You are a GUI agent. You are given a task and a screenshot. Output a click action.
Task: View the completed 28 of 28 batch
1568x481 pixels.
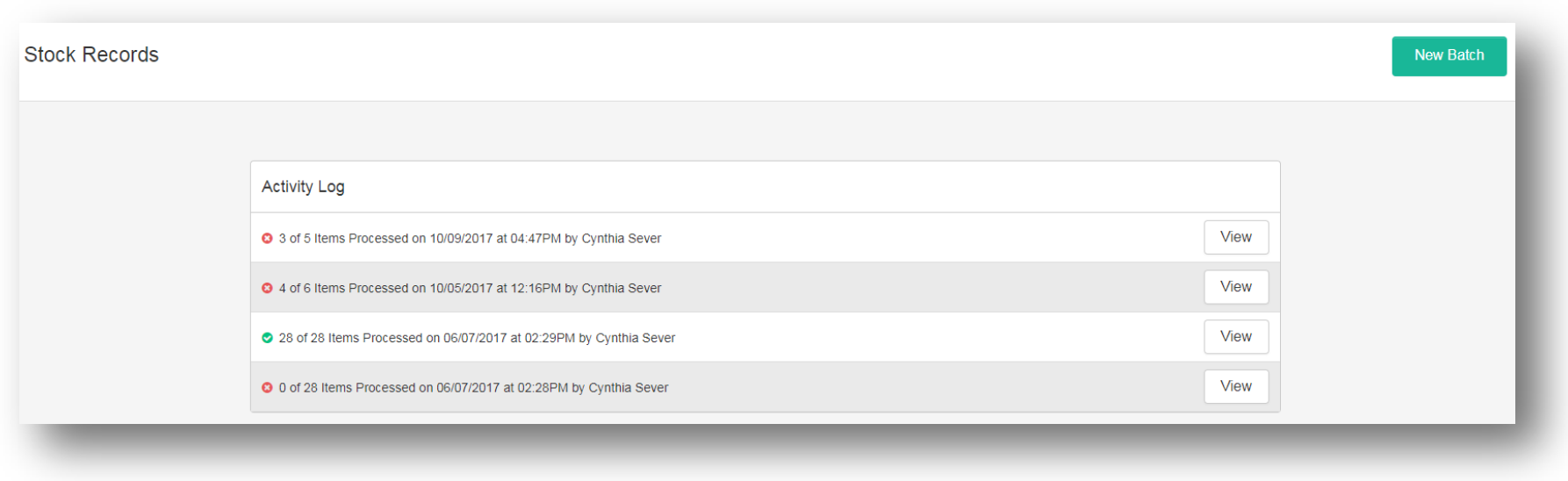coord(1235,336)
